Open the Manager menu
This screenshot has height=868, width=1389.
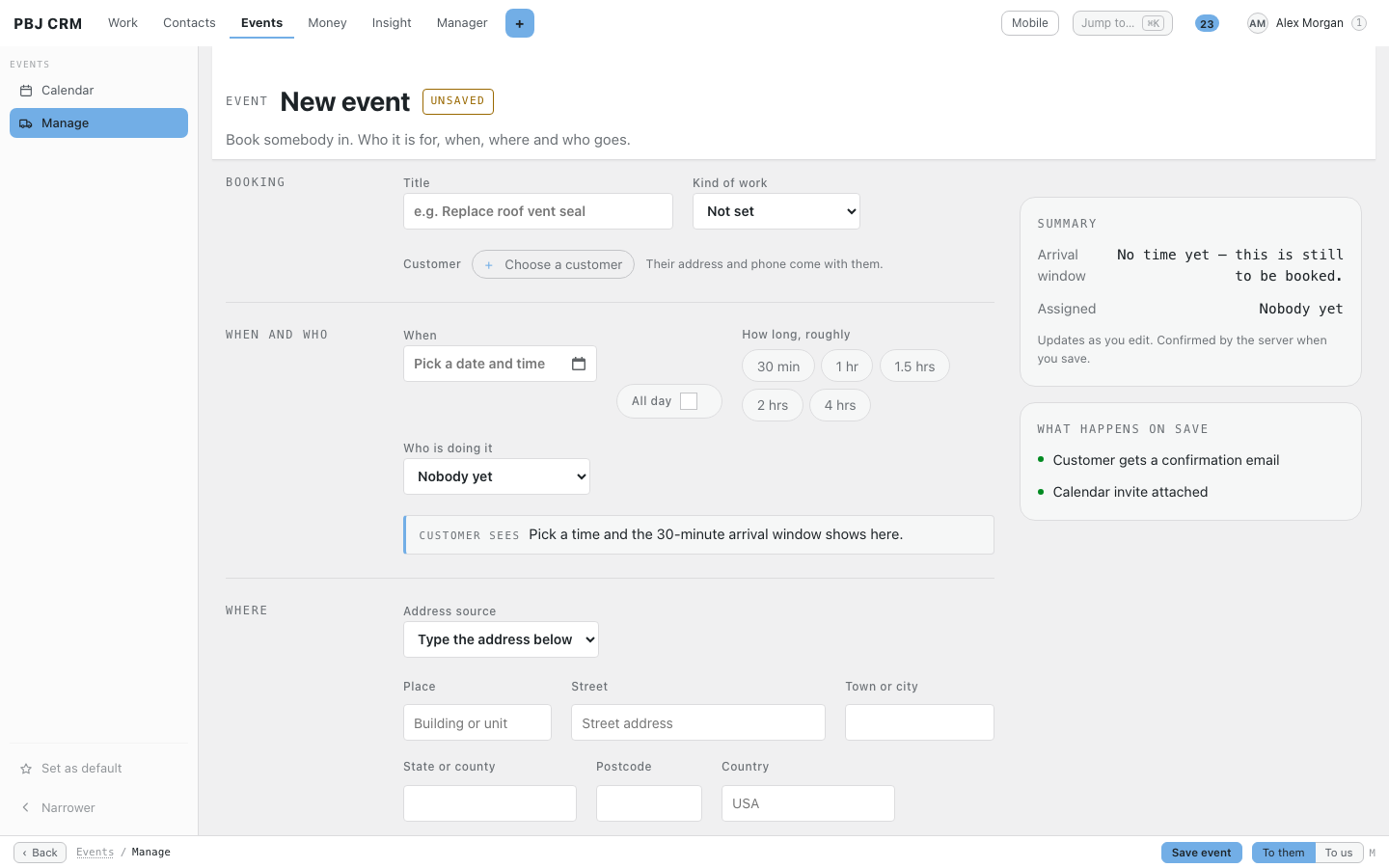click(x=462, y=23)
